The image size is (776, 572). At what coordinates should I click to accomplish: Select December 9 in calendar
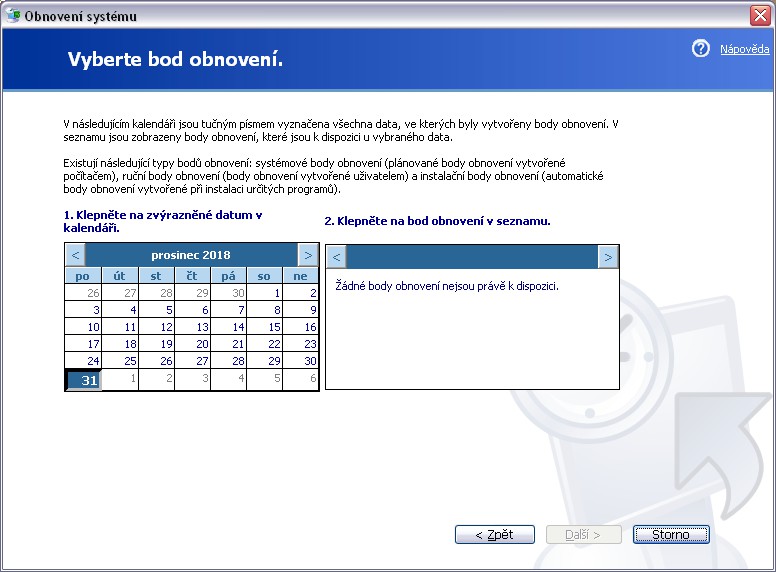[x=301, y=310]
